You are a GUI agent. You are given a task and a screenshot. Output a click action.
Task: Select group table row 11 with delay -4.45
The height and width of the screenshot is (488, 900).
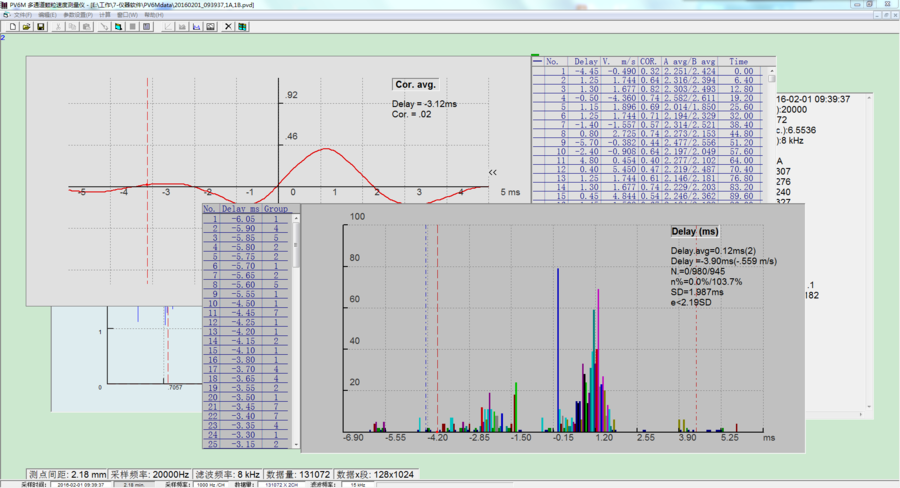pos(247,313)
